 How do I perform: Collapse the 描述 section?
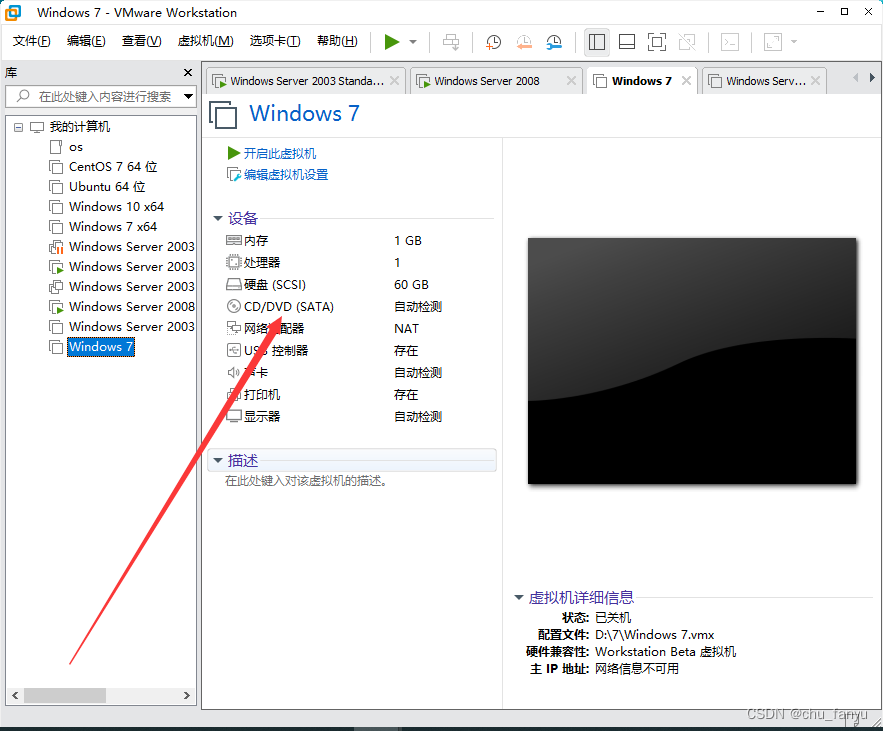click(218, 460)
